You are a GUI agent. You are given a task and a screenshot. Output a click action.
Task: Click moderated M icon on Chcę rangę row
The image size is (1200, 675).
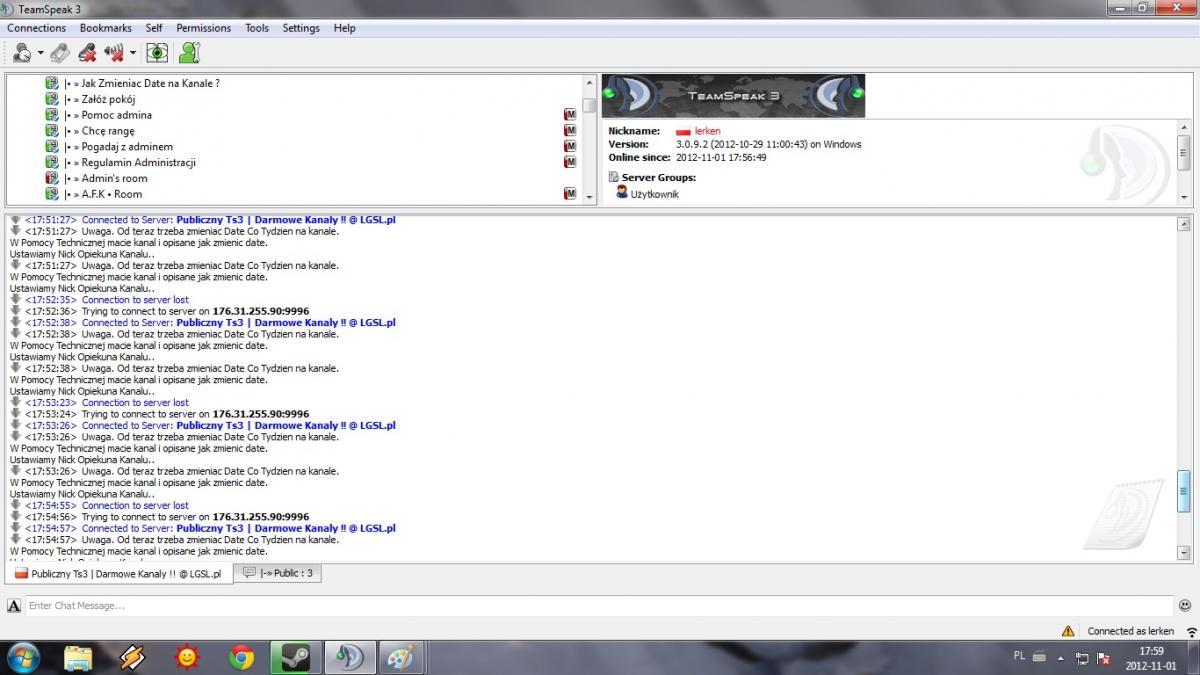[570, 131]
